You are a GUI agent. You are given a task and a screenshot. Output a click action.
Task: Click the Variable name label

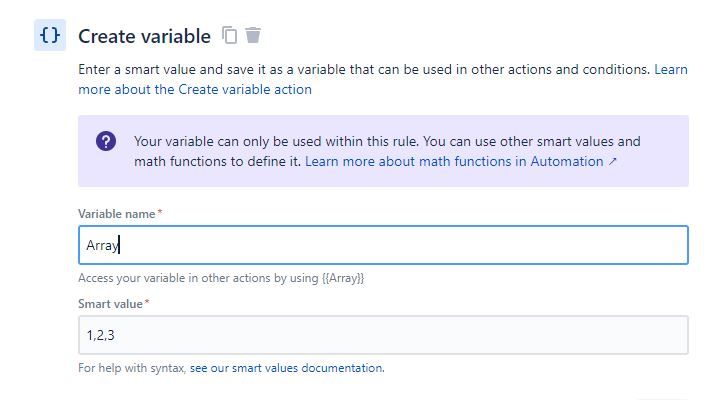[116, 214]
